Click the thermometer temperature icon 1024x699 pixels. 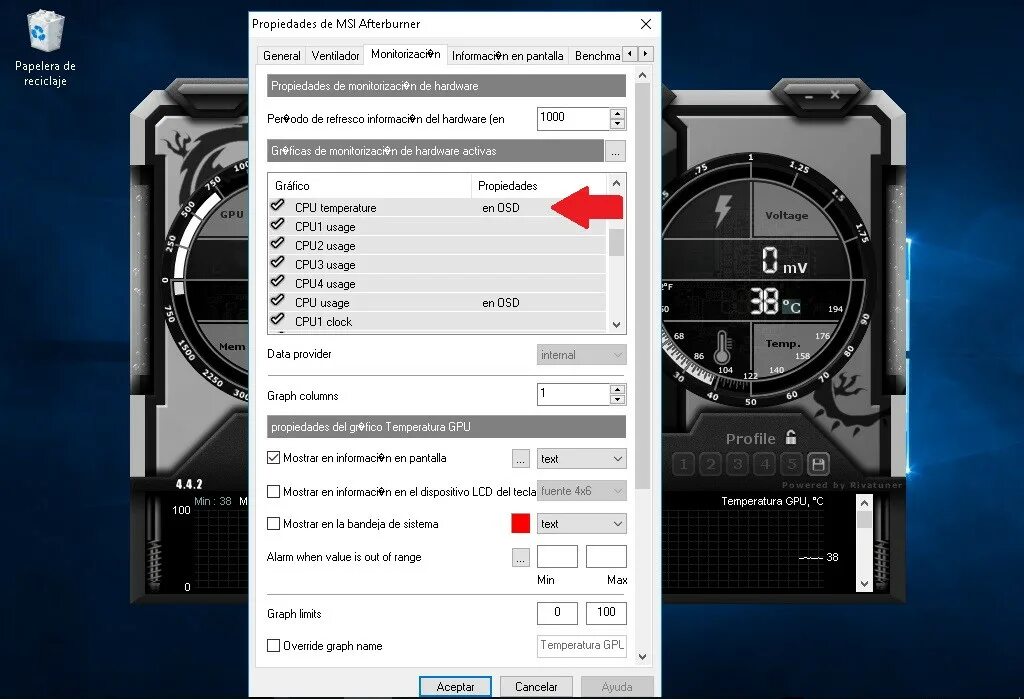(x=722, y=346)
